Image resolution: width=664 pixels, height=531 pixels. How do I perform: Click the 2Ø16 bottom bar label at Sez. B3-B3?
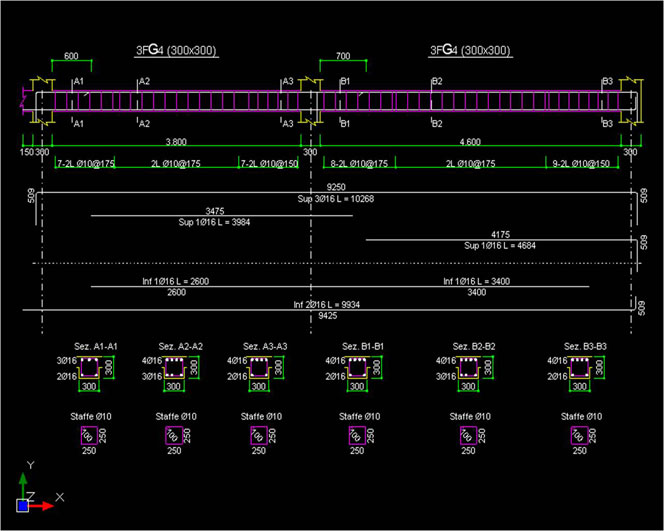pyautogui.click(x=557, y=376)
